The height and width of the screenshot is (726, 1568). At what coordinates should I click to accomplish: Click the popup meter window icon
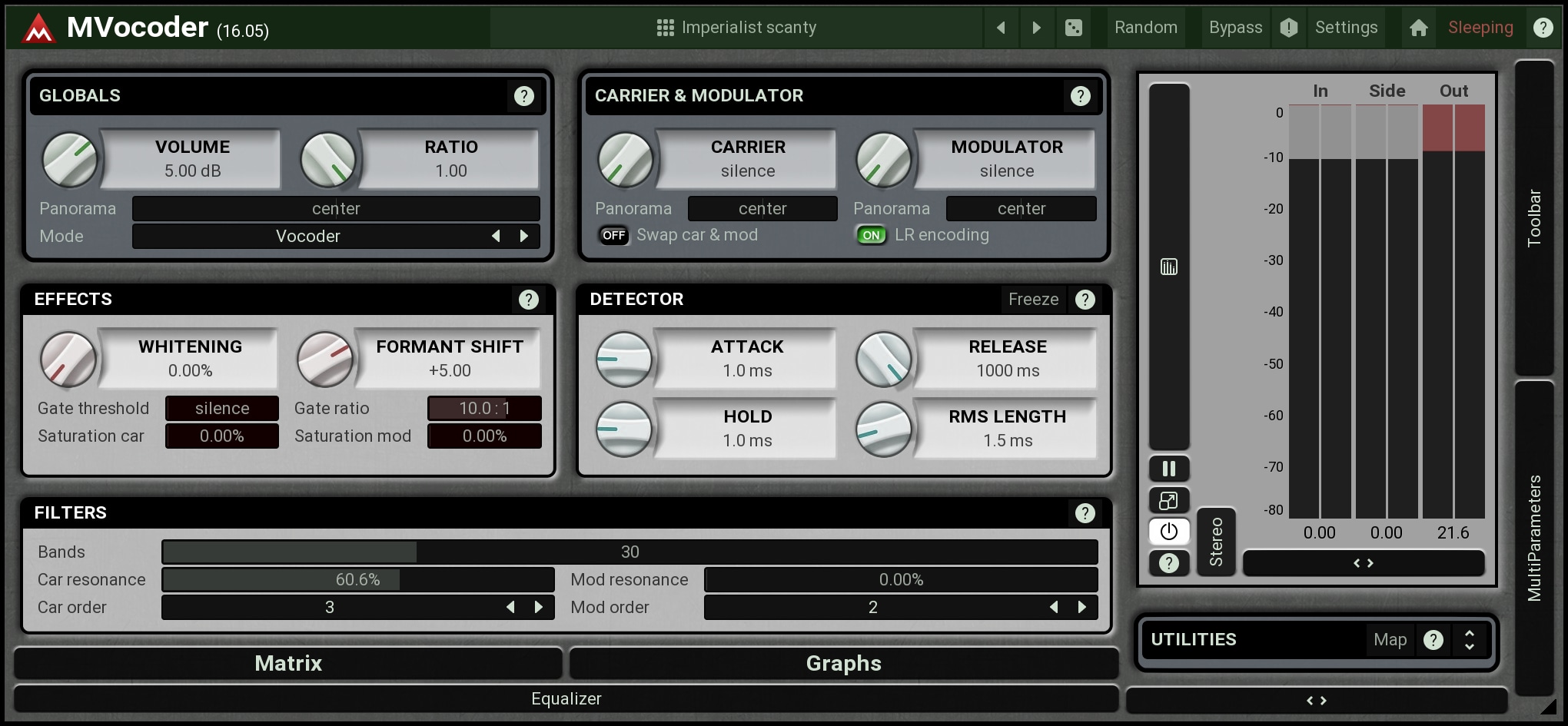point(1169,500)
